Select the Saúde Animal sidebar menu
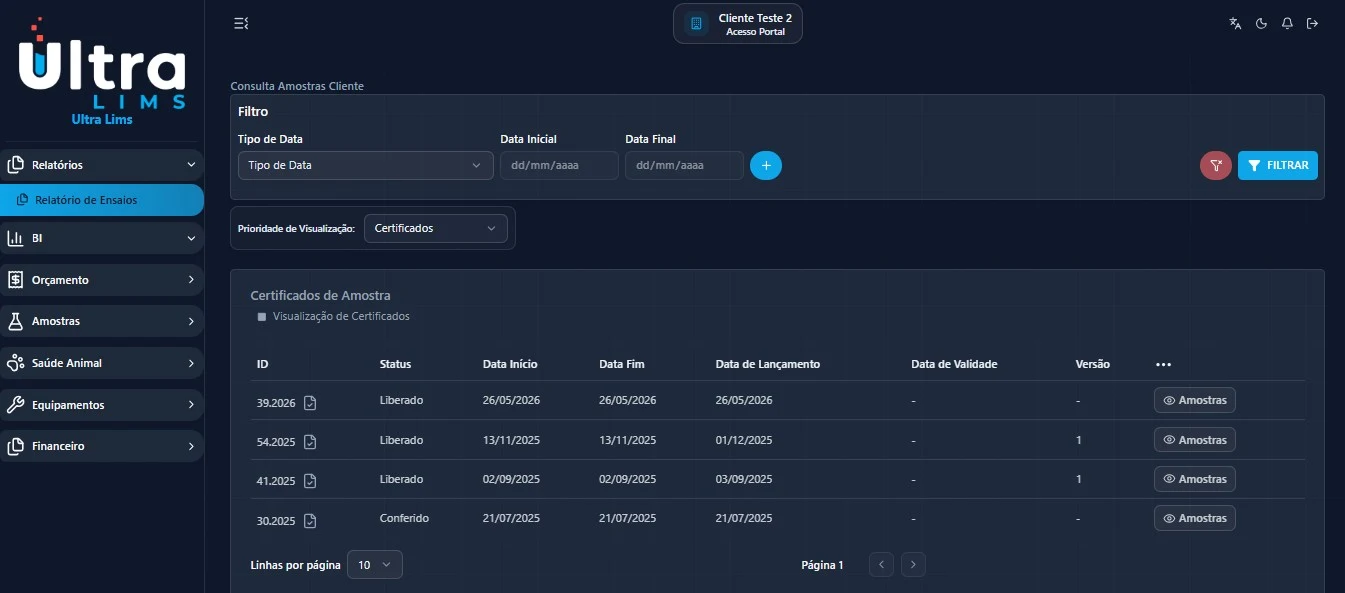Image resolution: width=1345 pixels, height=593 pixels. (102, 363)
